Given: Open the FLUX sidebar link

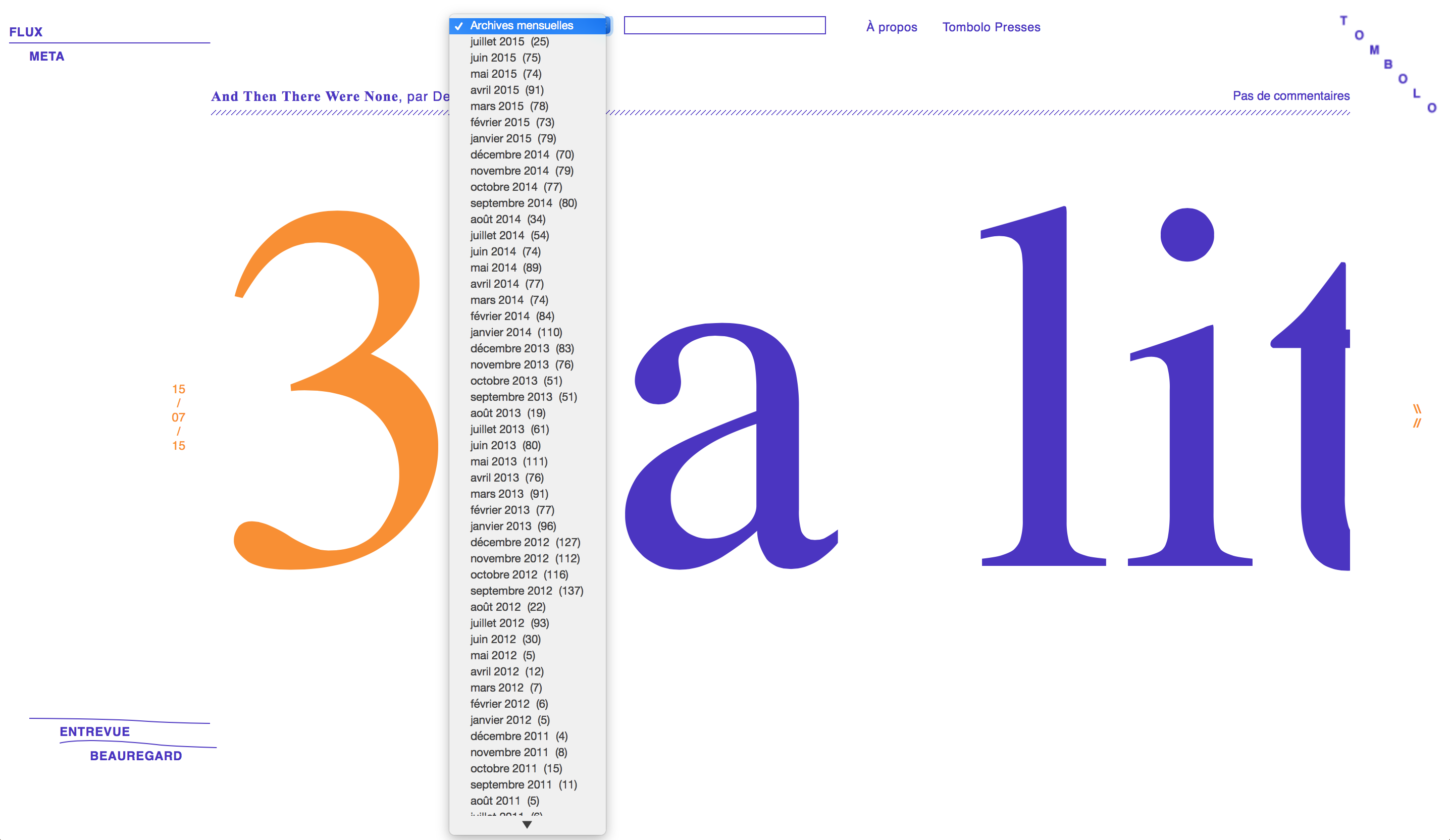Looking at the screenshot, I should tap(26, 32).
